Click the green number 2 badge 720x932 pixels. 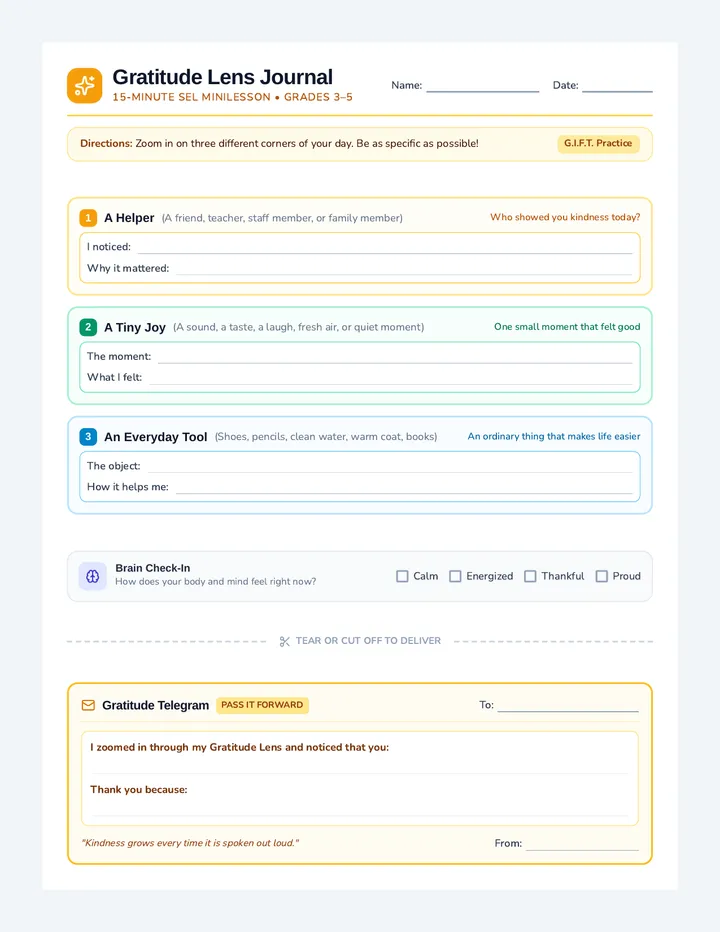pyautogui.click(x=88, y=327)
